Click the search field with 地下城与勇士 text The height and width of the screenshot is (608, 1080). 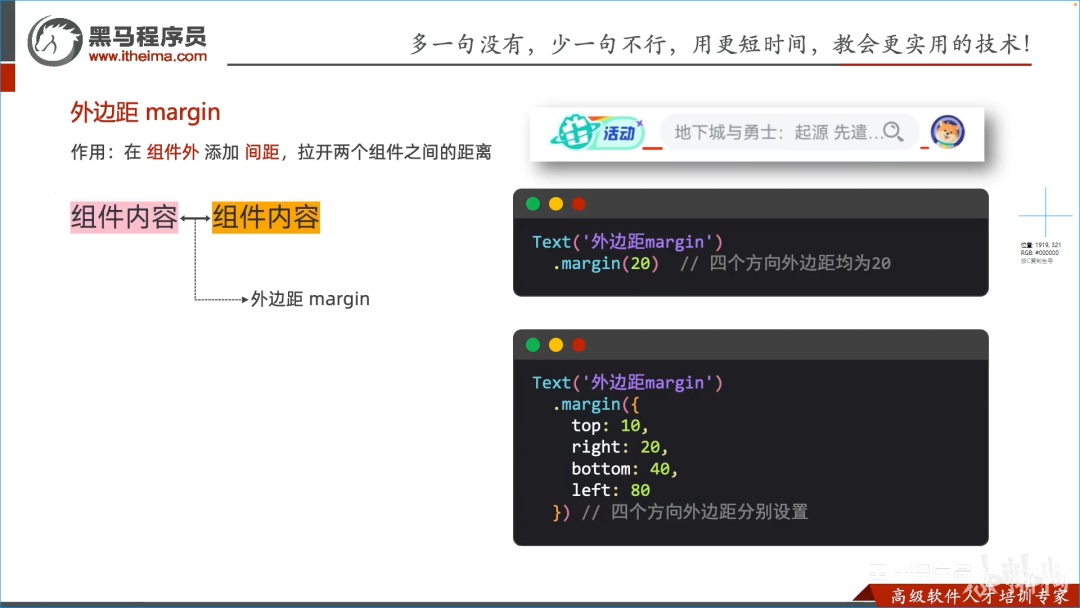(x=789, y=132)
